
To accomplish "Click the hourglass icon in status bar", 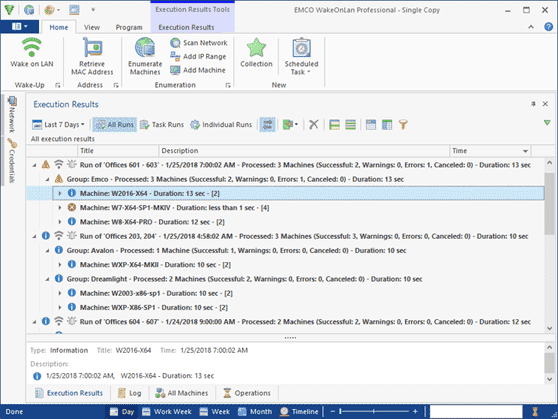I will pos(535,412).
